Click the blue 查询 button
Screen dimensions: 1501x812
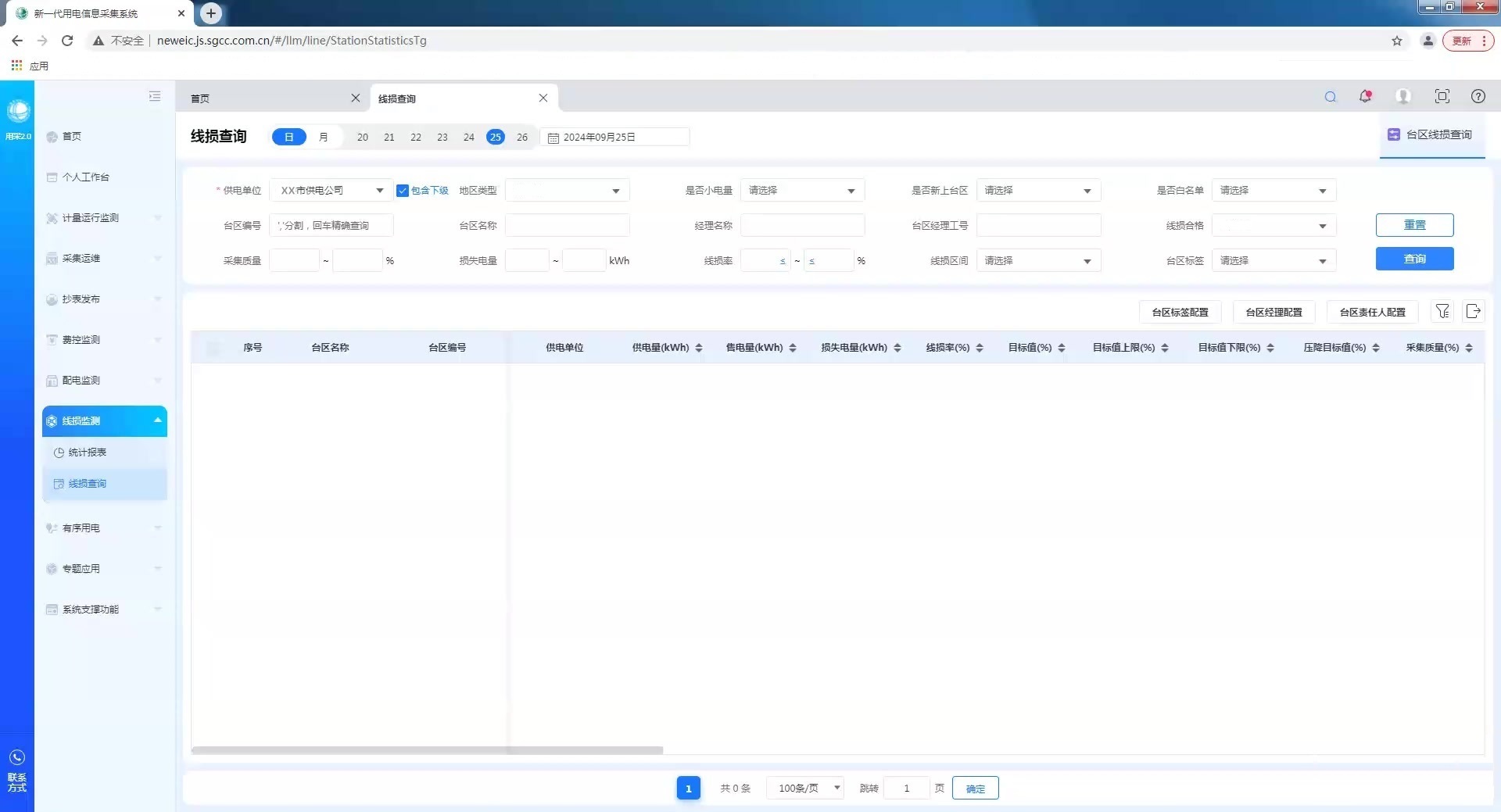[1414, 259]
